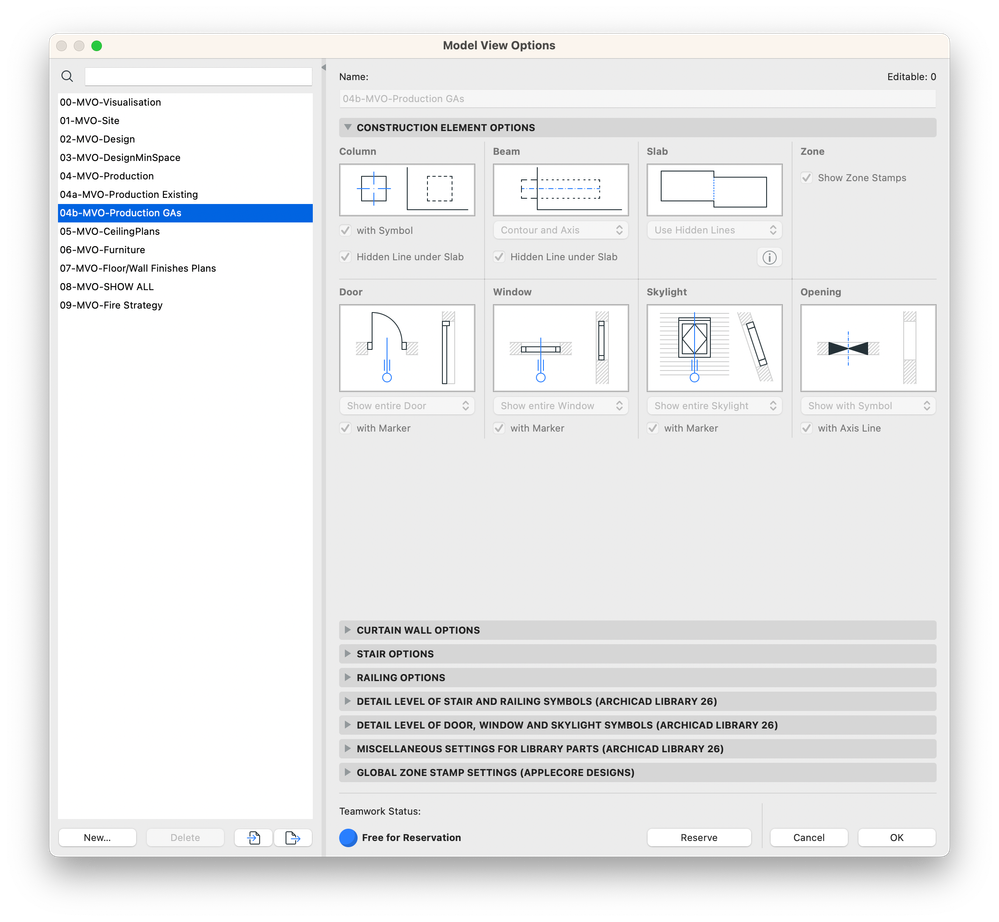Viewport: 999px width, 922px height.
Task: Click into the search input field
Action: (199, 76)
